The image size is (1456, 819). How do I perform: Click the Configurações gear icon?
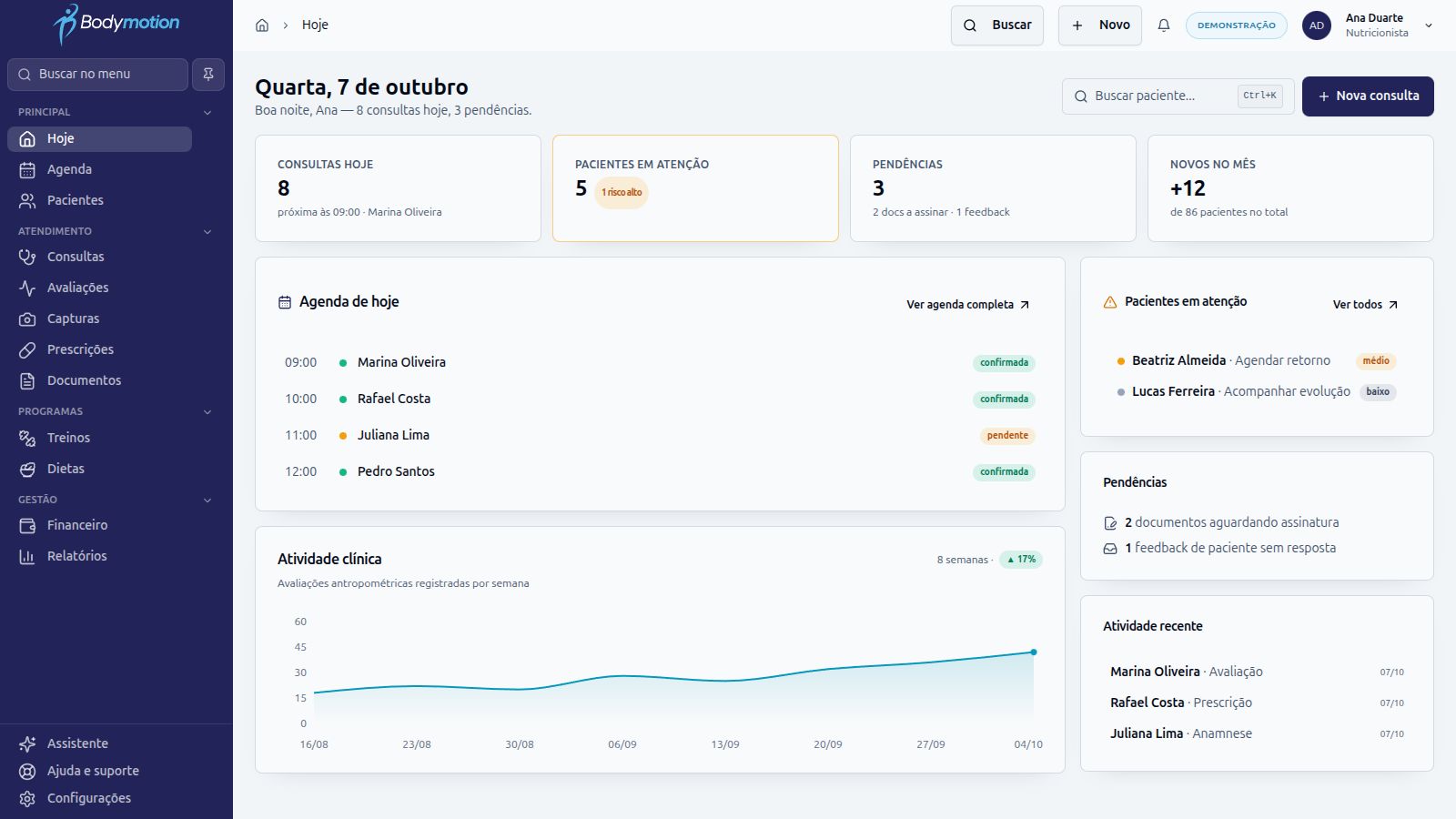pyautogui.click(x=27, y=799)
